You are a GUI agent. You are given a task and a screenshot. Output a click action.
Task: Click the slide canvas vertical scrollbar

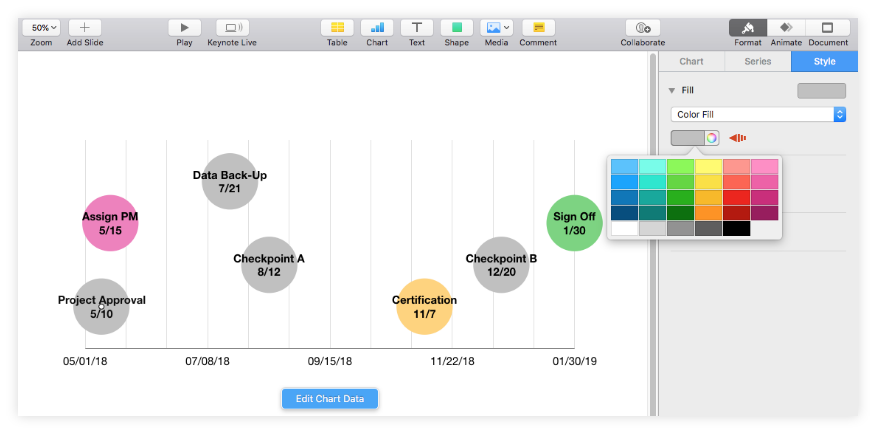(x=652, y=233)
